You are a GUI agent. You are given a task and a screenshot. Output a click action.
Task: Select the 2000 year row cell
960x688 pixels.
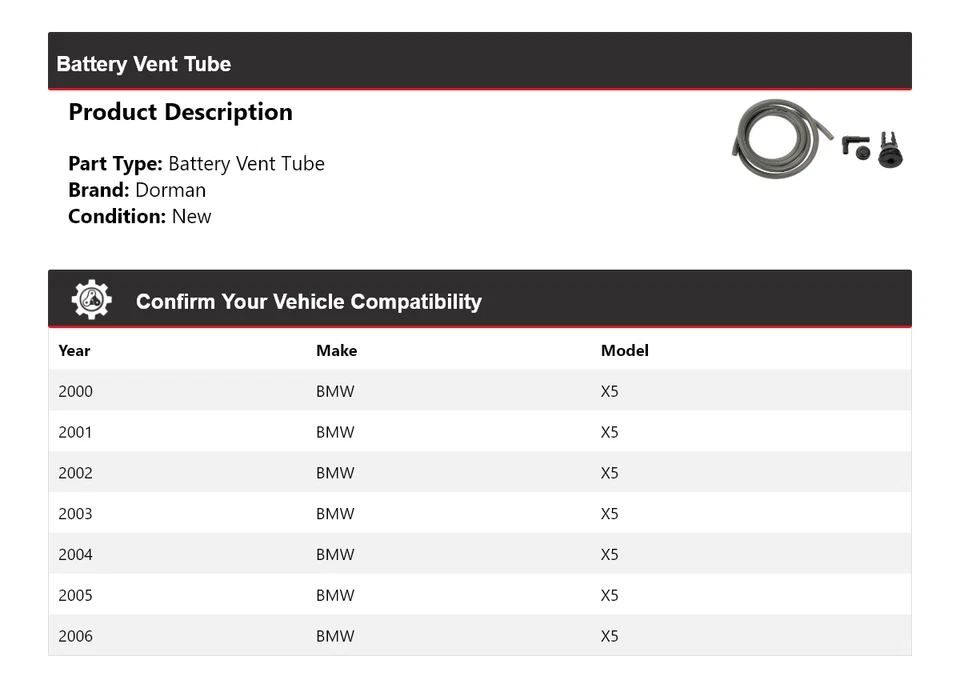pyautogui.click(x=75, y=391)
